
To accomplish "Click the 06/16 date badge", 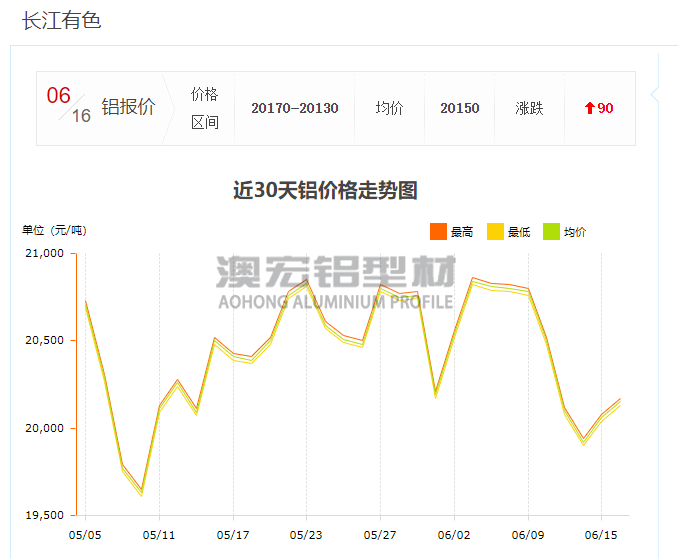I will point(68,105).
